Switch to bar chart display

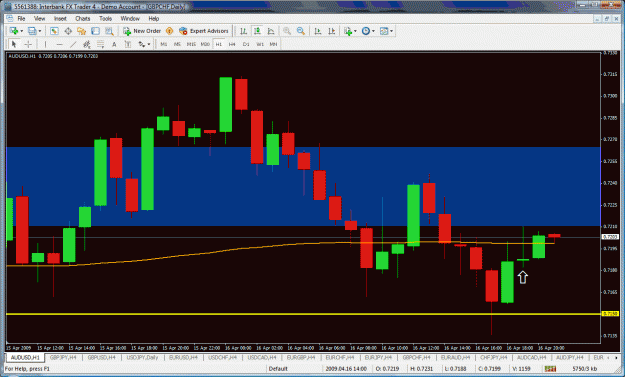pos(243,31)
